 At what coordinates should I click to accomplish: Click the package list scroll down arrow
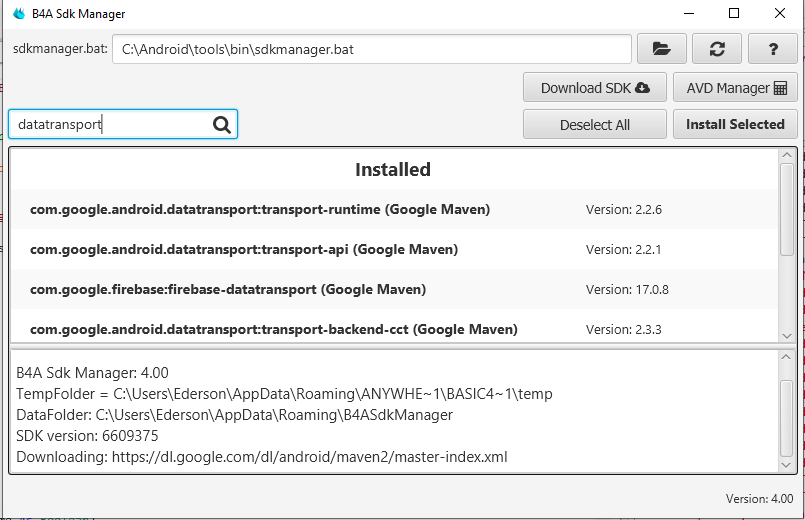pyautogui.click(x=786, y=335)
